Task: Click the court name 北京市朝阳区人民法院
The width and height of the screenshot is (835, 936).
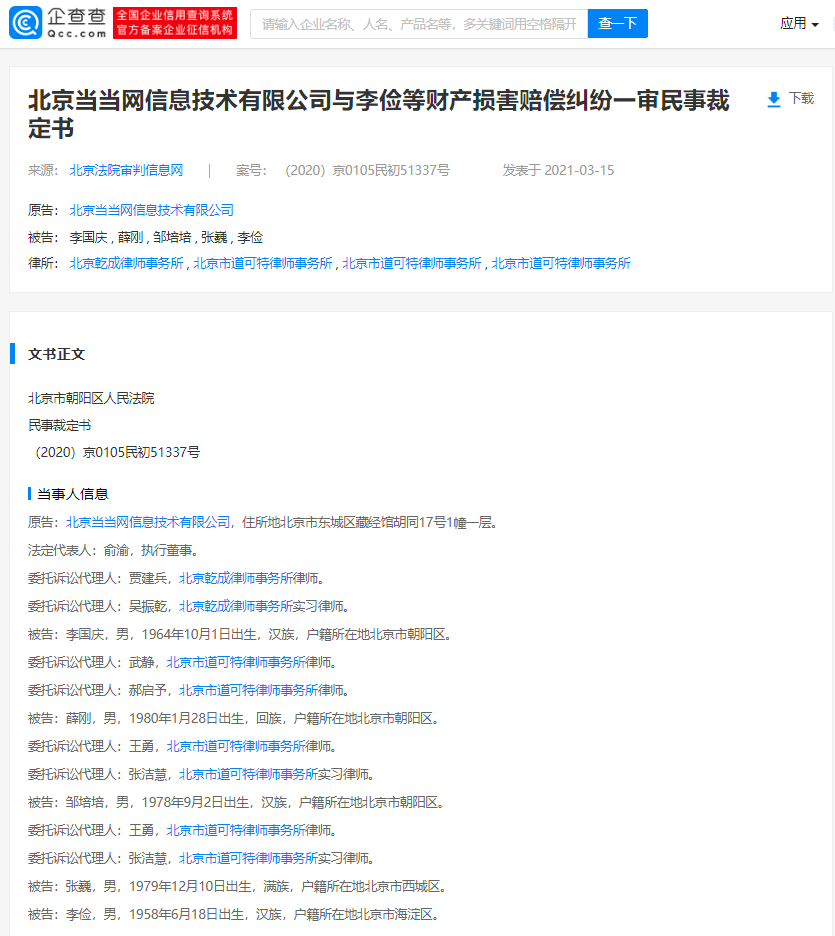Action: coord(91,398)
